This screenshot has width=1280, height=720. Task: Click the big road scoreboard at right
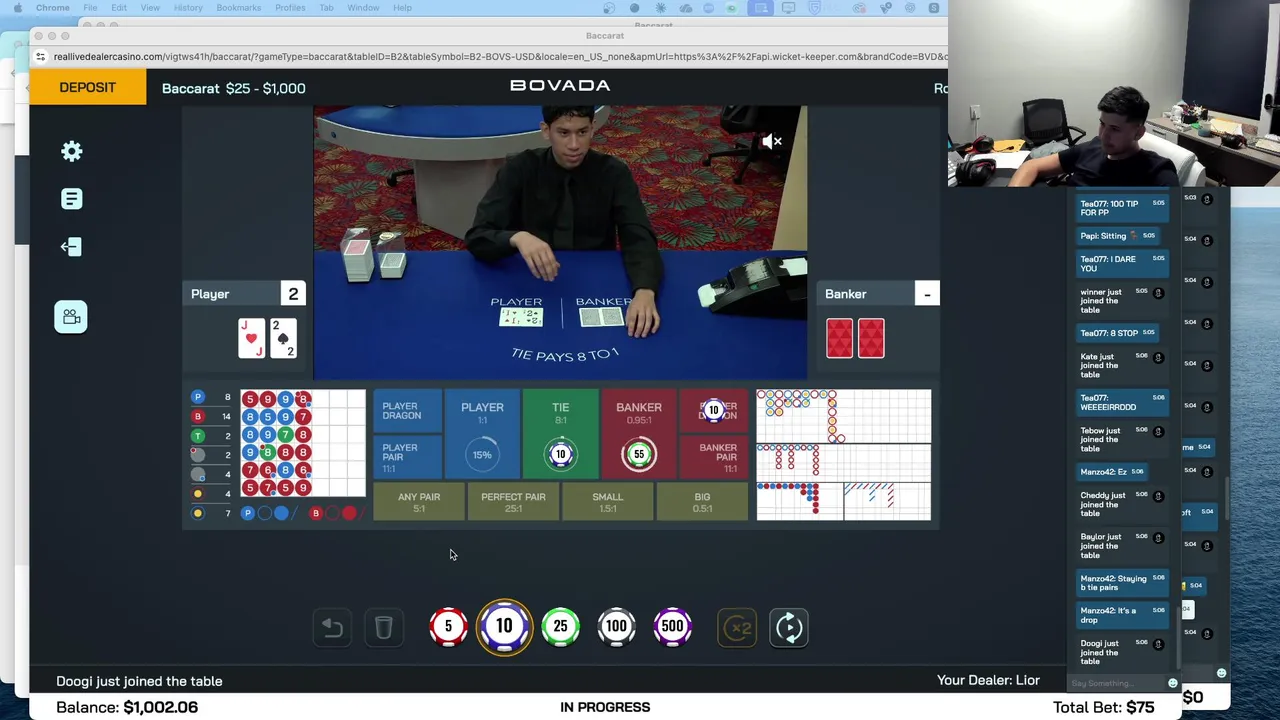point(843,416)
